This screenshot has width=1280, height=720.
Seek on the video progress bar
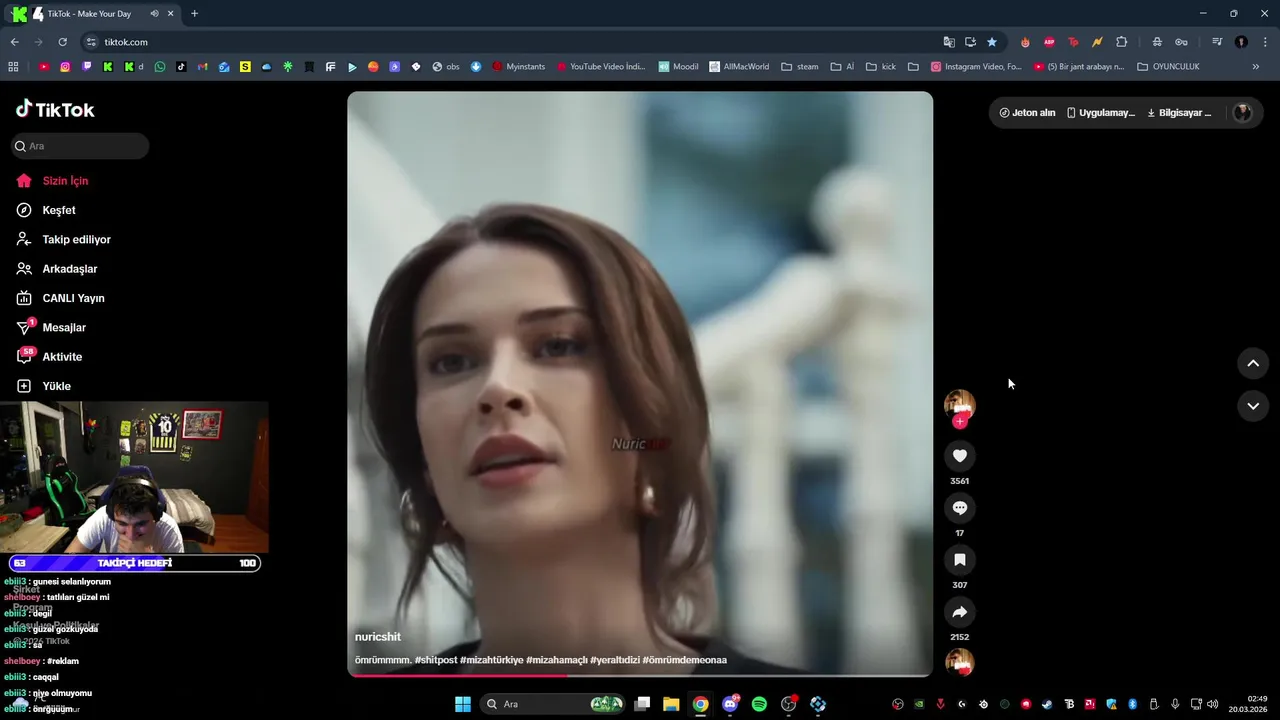(x=640, y=675)
